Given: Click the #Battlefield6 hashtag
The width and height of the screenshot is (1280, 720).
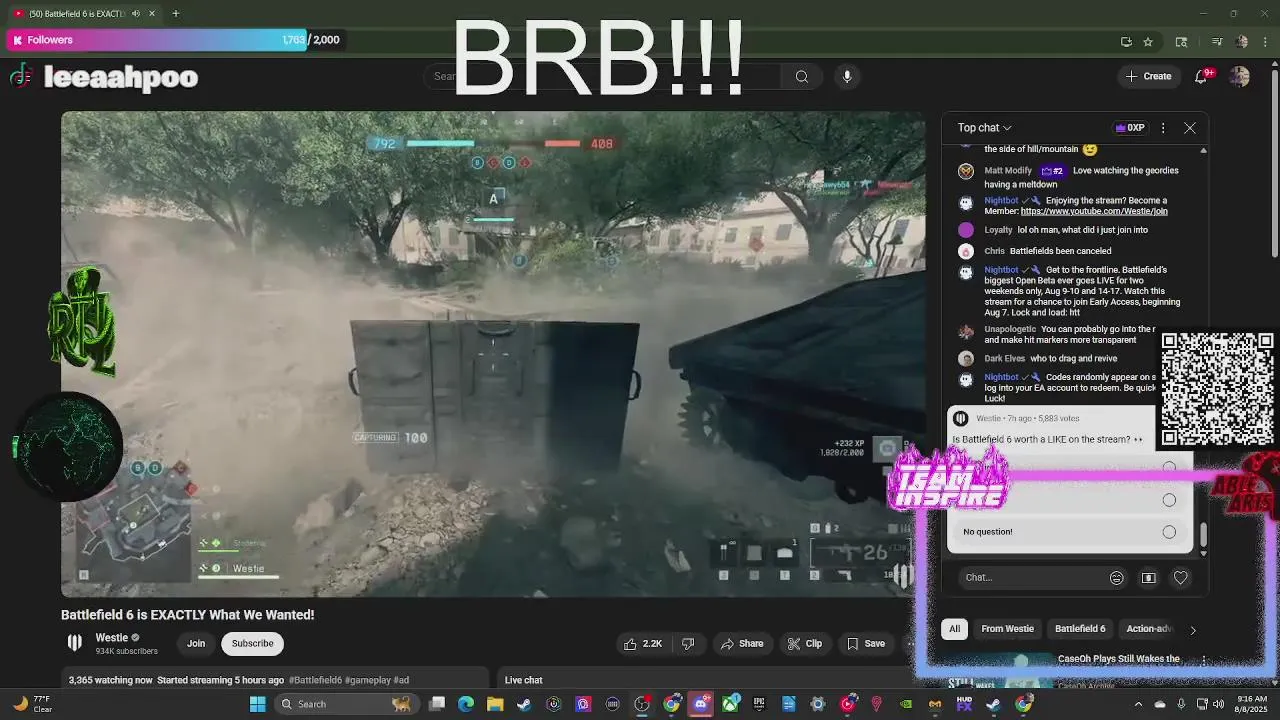Looking at the screenshot, I should [315, 680].
